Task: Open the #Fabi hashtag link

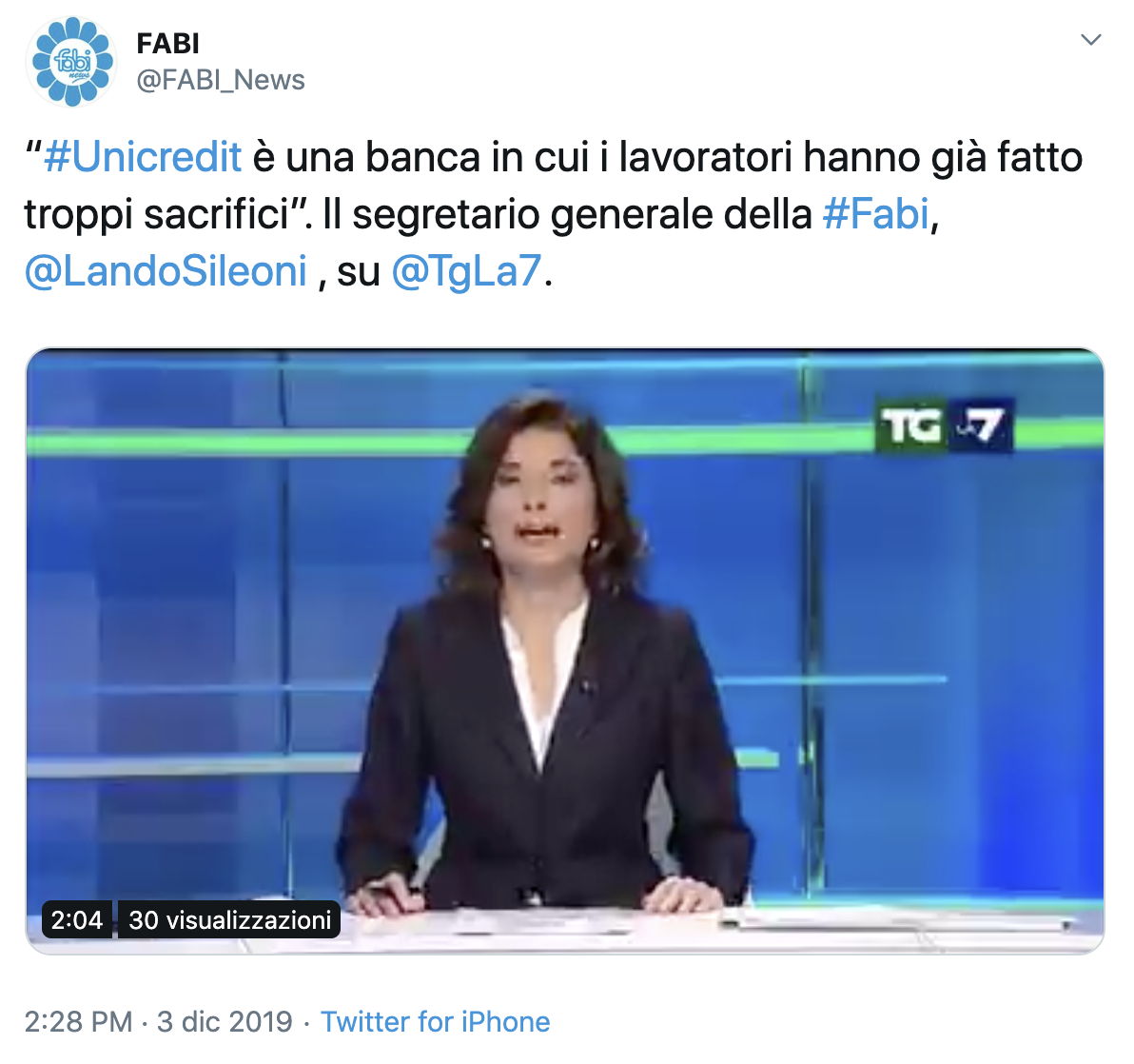Action: [876, 214]
